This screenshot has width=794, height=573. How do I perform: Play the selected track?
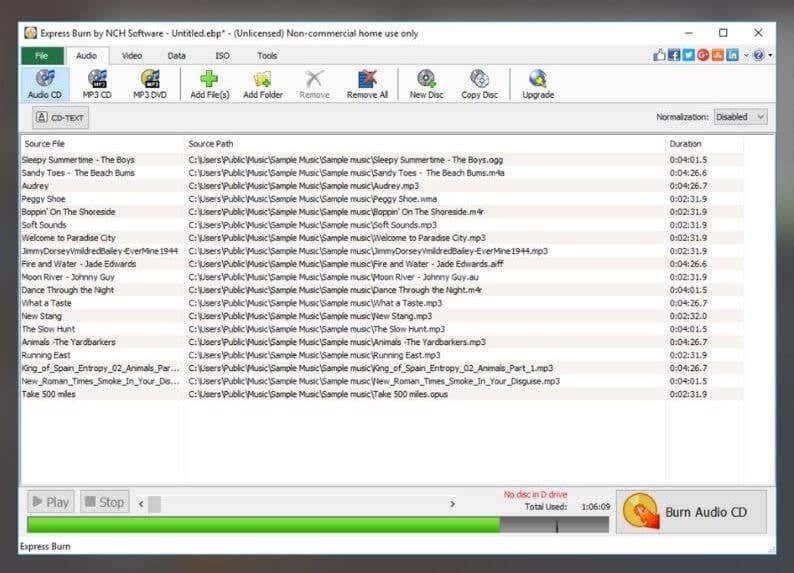51,502
